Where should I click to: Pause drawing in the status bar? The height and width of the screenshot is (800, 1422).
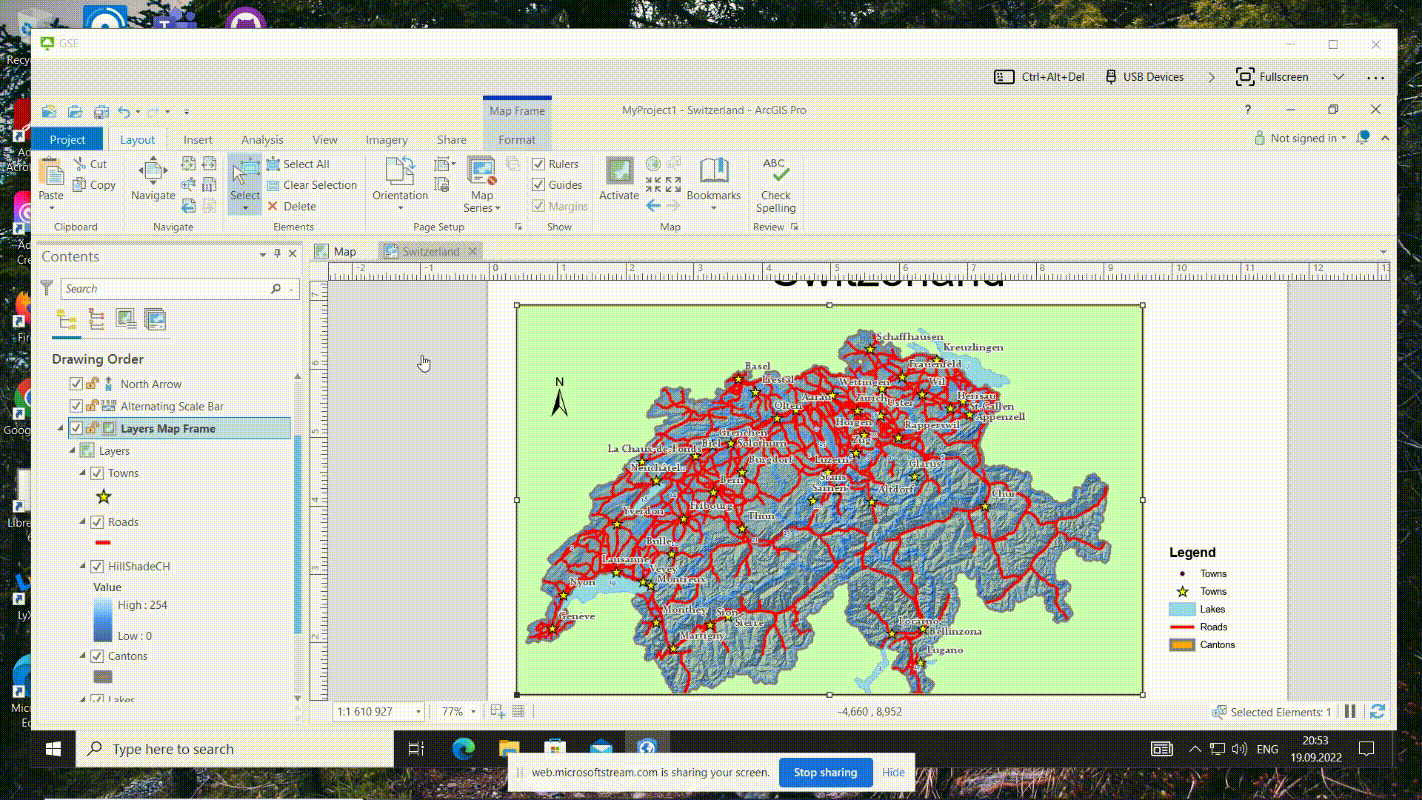point(1350,712)
